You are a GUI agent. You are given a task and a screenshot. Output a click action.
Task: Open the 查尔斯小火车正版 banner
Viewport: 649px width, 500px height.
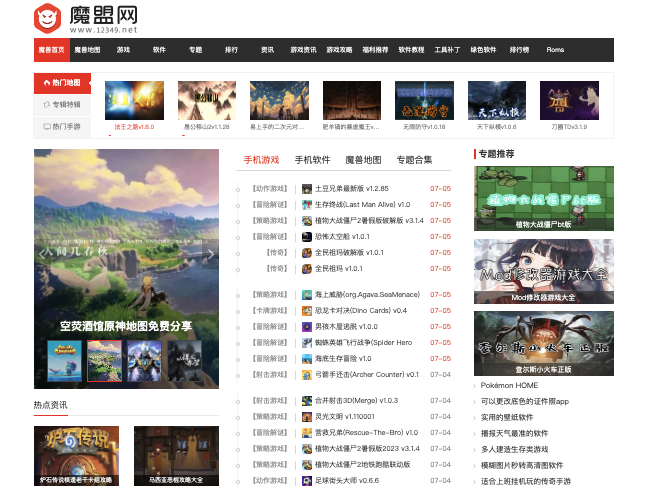[544, 344]
